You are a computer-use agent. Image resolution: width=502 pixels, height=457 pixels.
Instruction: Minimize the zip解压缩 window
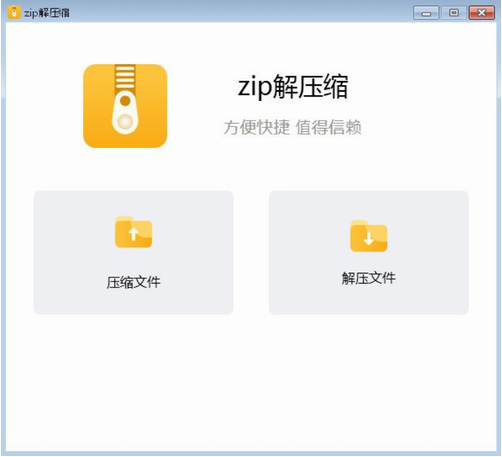click(x=426, y=13)
